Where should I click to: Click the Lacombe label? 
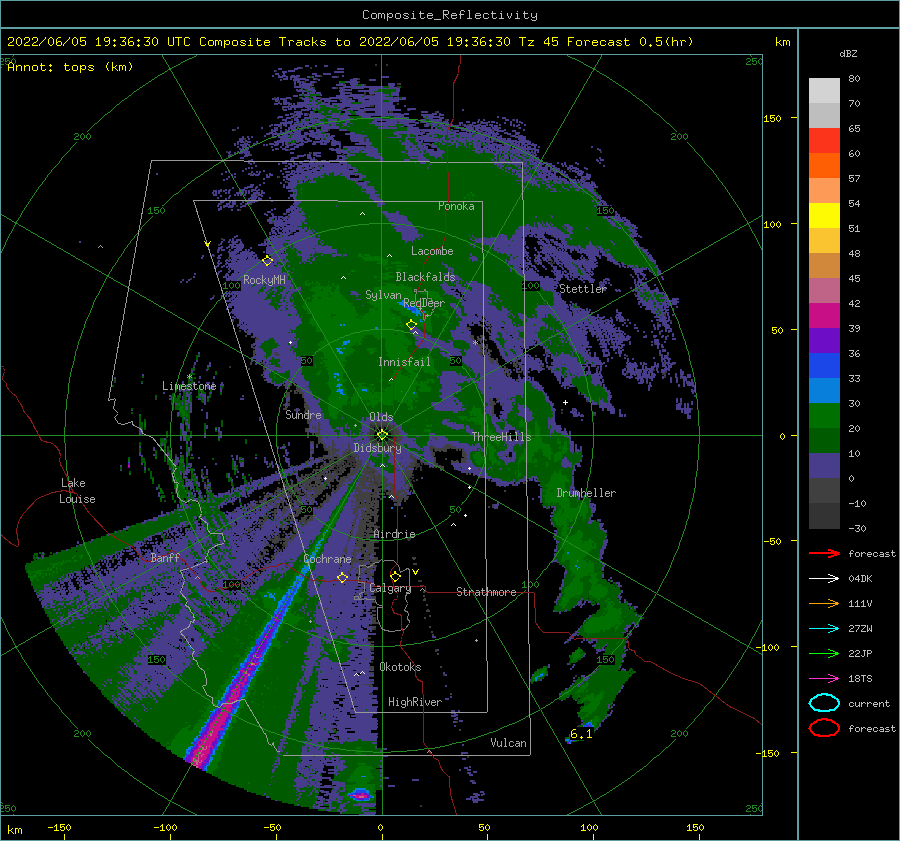(x=432, y=251)
